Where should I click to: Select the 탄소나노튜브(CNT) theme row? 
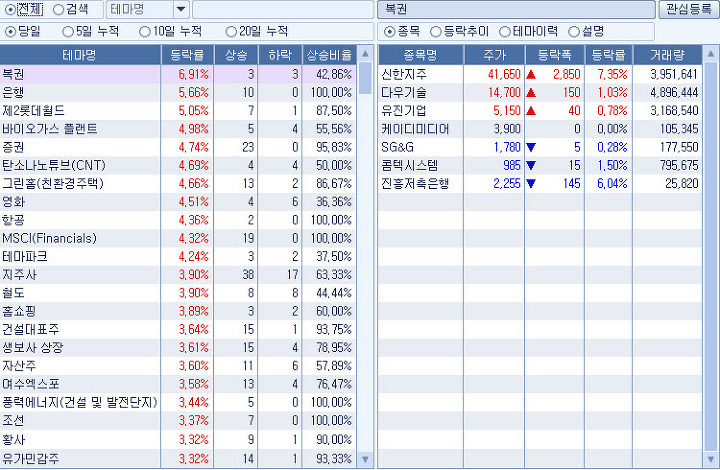pos(178,165)
